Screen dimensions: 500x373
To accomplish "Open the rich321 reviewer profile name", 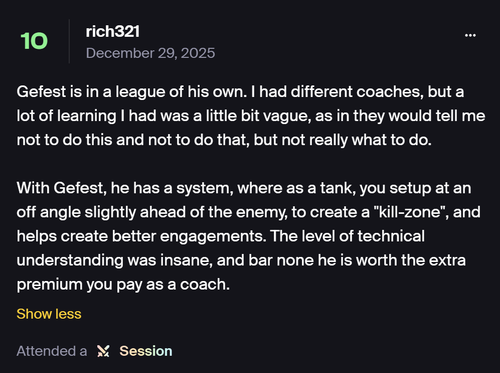I will click(113, 32).
